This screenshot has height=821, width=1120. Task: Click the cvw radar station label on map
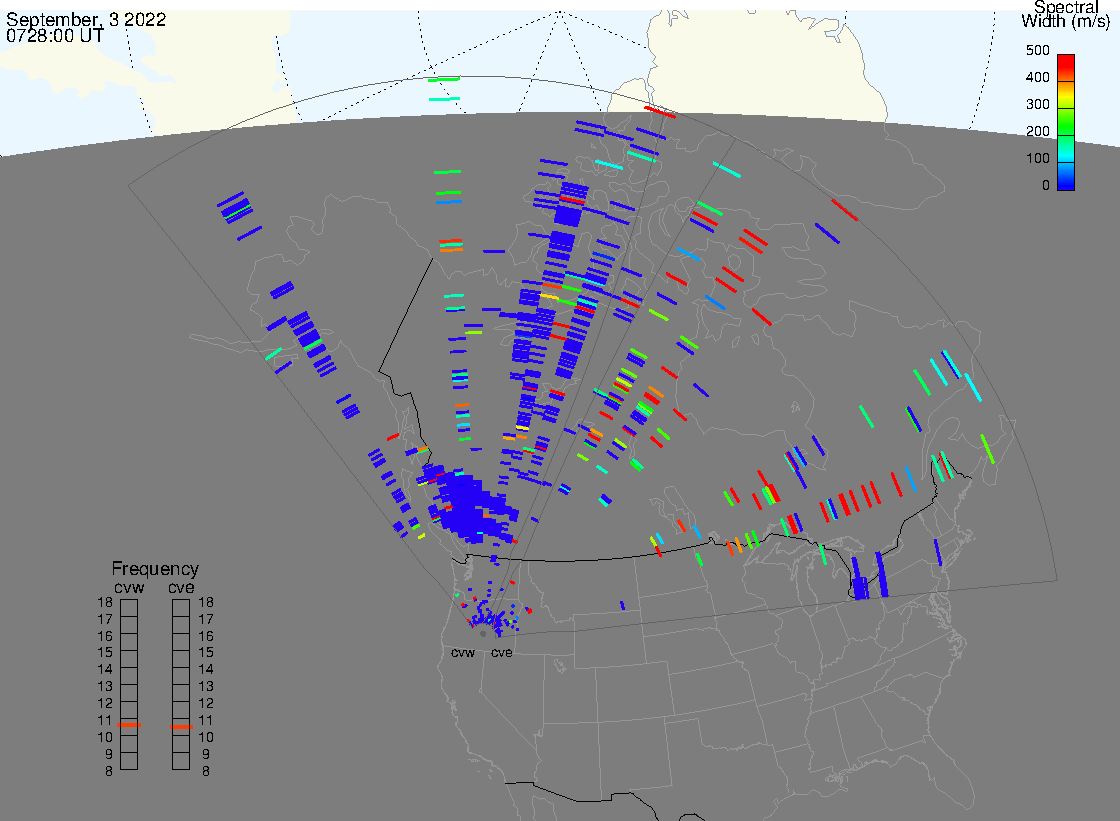(463, 653)
